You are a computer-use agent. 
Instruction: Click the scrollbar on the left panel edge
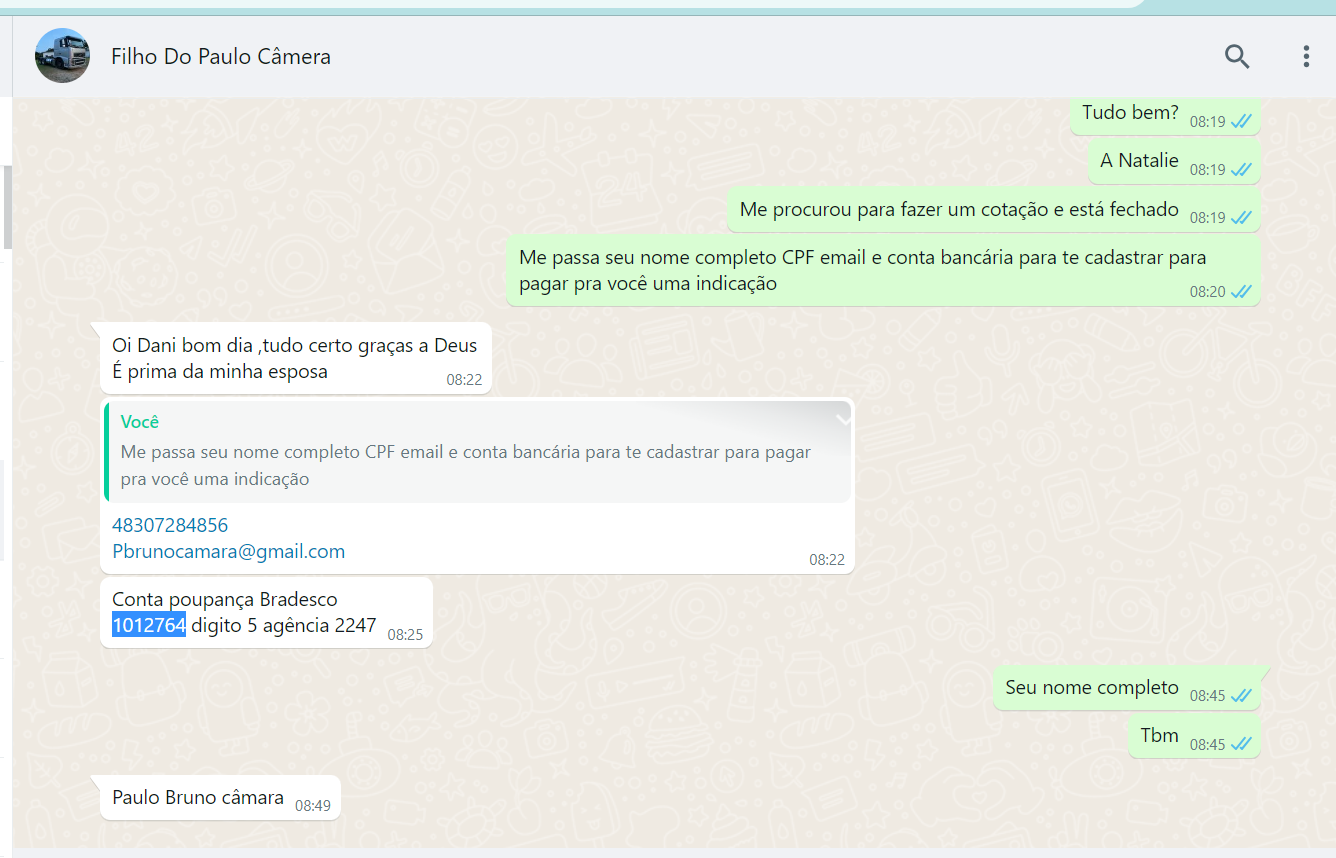pos(7,205)
